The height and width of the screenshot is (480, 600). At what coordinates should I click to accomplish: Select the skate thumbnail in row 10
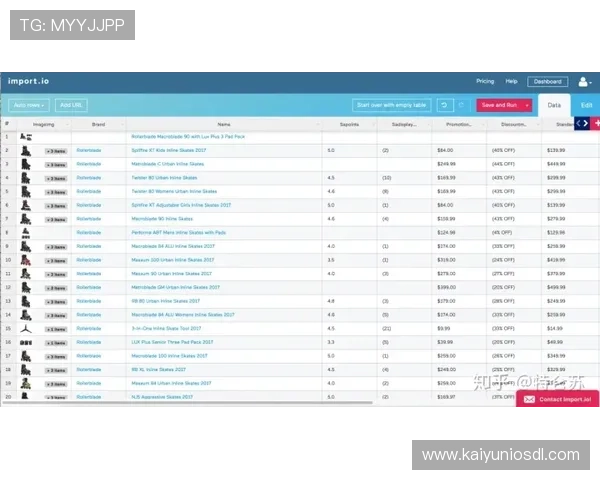tap(26, 261)
